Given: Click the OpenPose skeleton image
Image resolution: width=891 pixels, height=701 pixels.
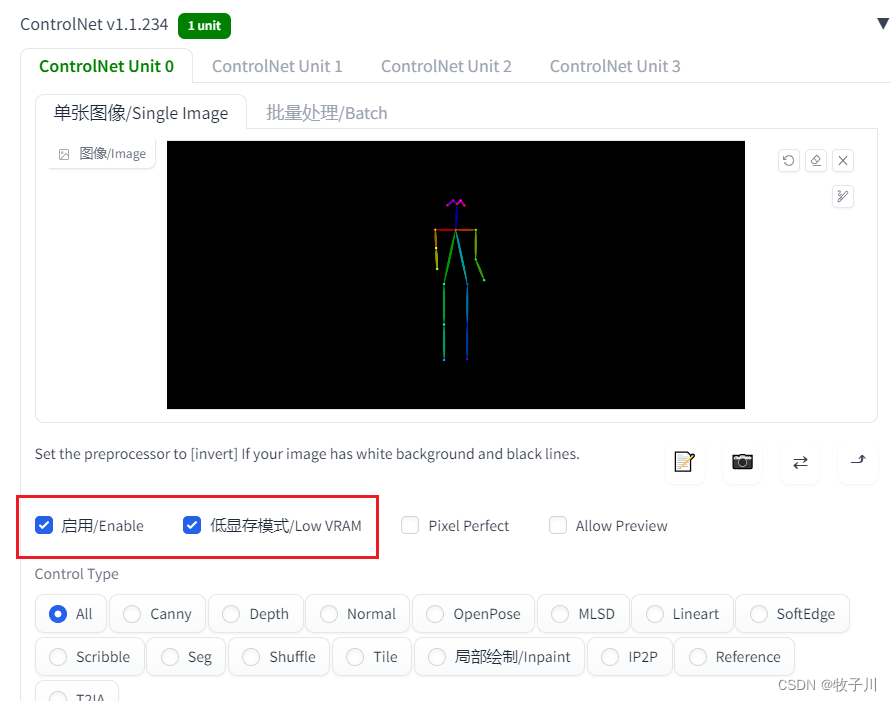Looking at the screenshot, I should [456, 275].
